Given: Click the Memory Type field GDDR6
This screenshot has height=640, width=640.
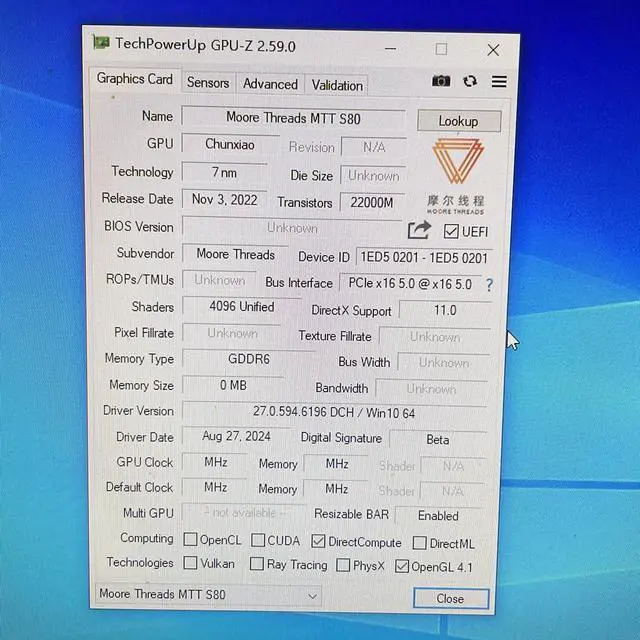Looking at the screenshot, I should tap(249, 360).
